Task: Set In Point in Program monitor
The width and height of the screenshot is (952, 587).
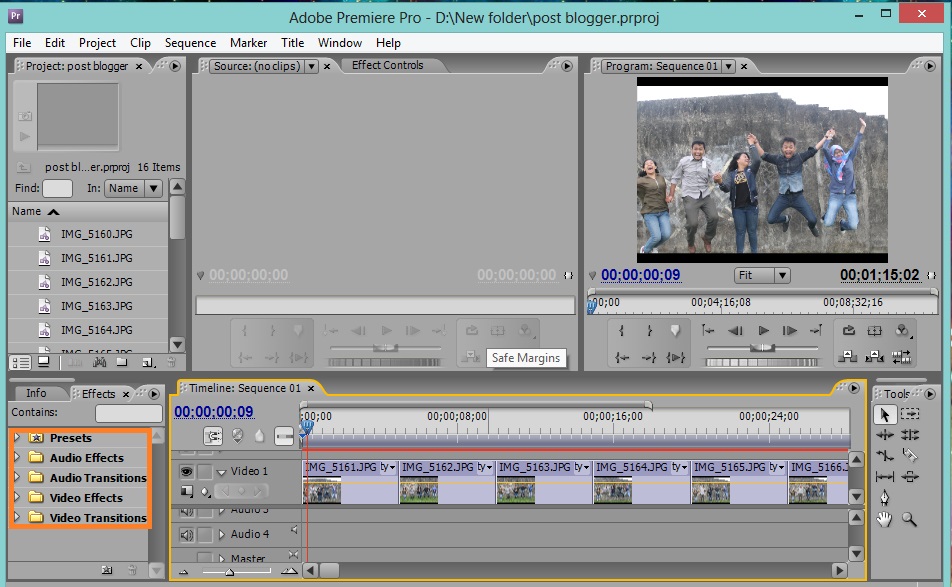Action: pyautogui.click(x=621, y=331)
